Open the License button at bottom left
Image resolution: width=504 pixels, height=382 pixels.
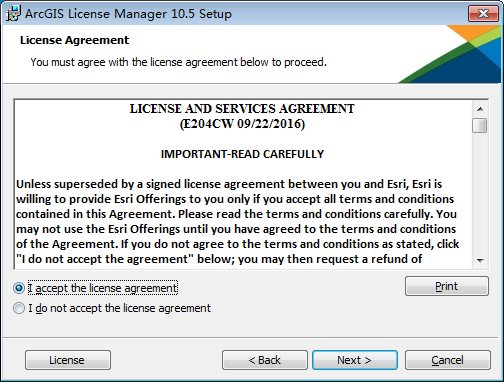pos(68,360)
